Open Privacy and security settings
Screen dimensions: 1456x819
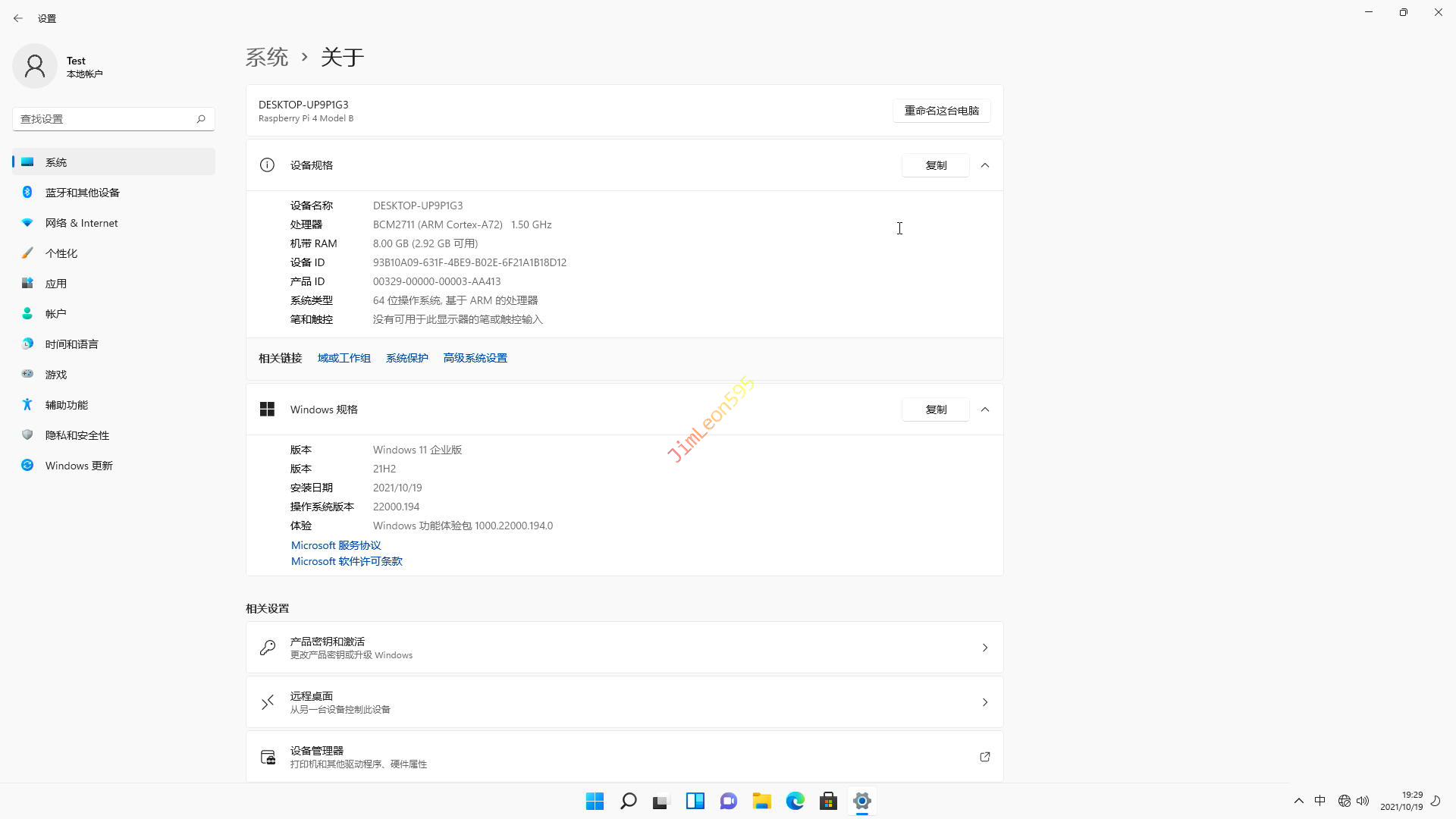click(x=77, y=435)
